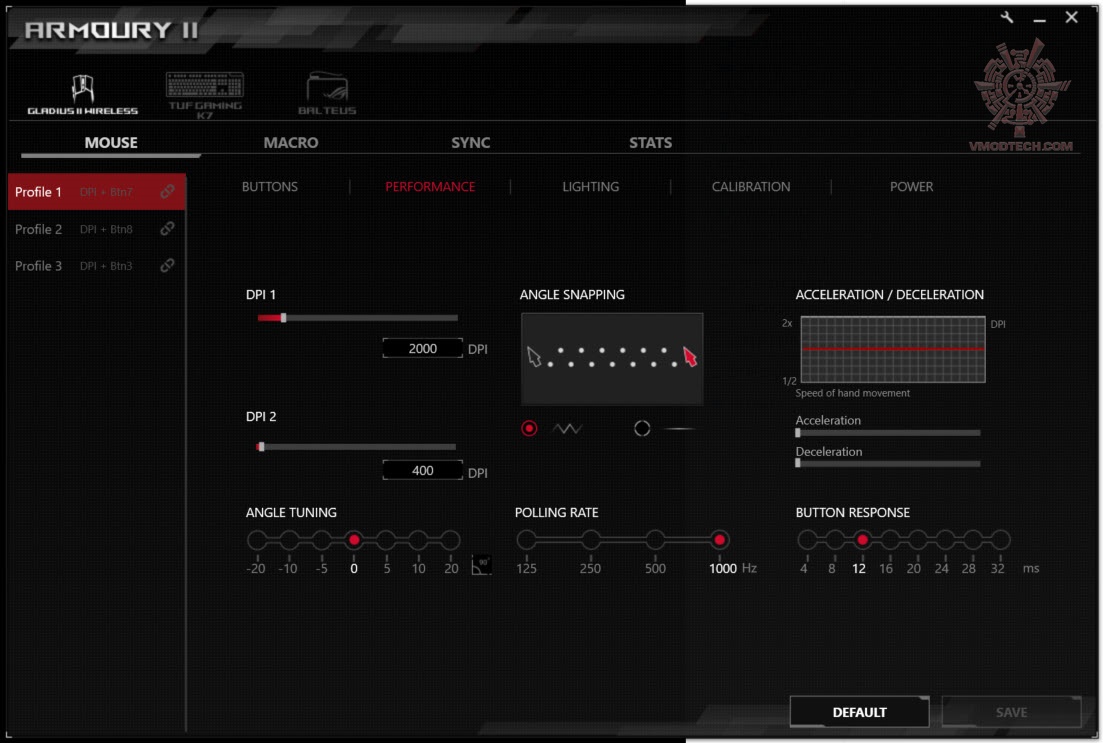
Task: Set angle tuning to 20
Action: pos(451,540)
